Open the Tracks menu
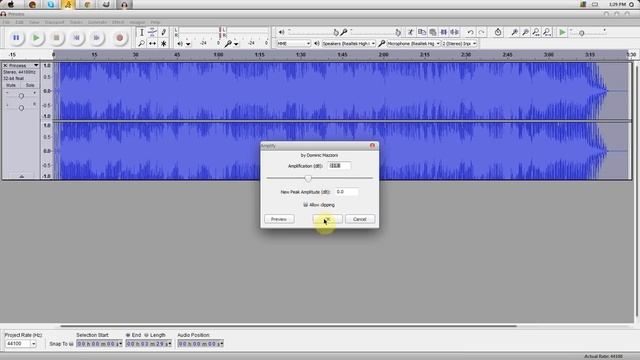The width and height of the screenshot is (640, 360). [76, 22]
